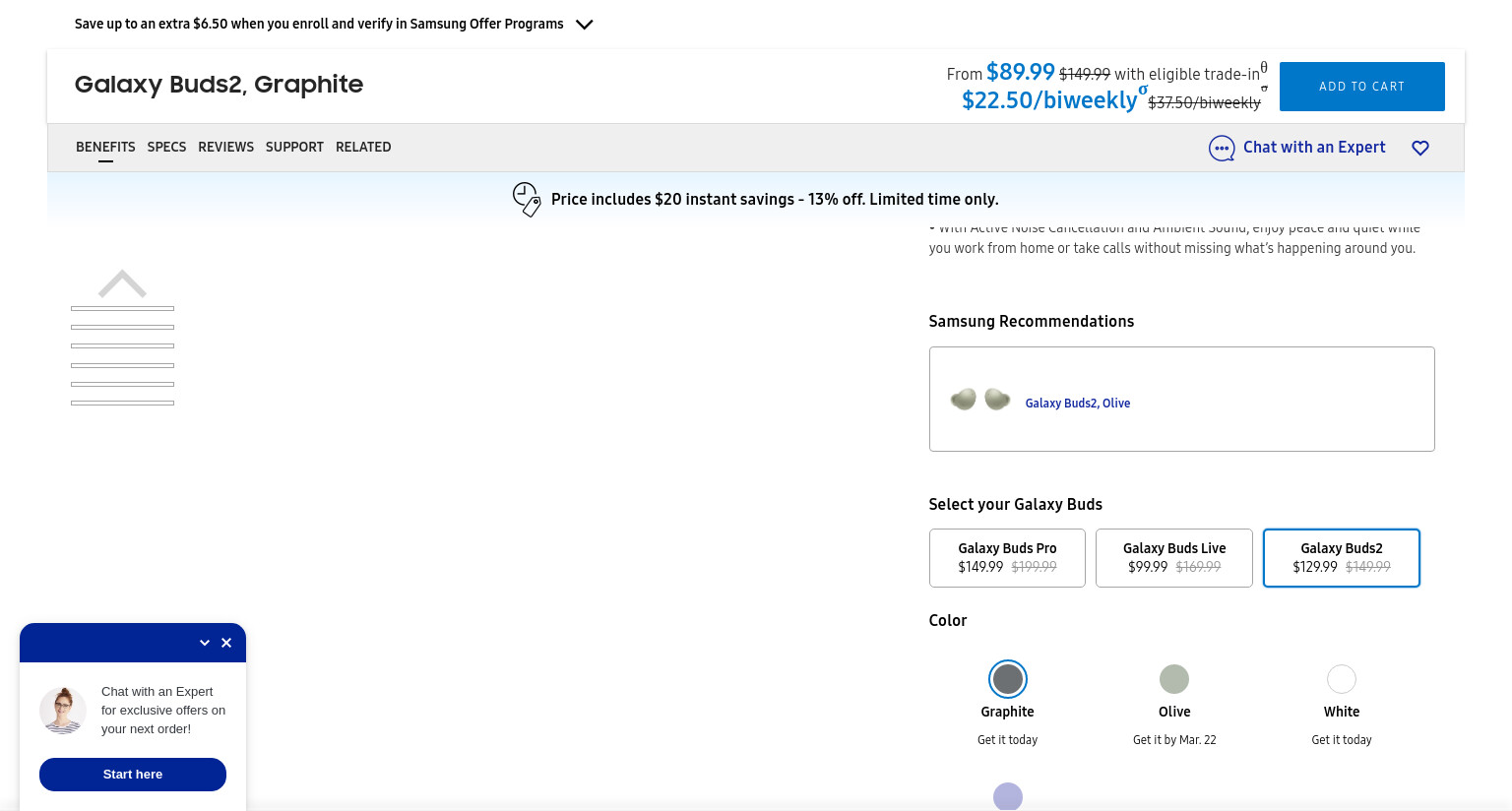Minimize the chat popup with the chevron

tap(205, 643)
